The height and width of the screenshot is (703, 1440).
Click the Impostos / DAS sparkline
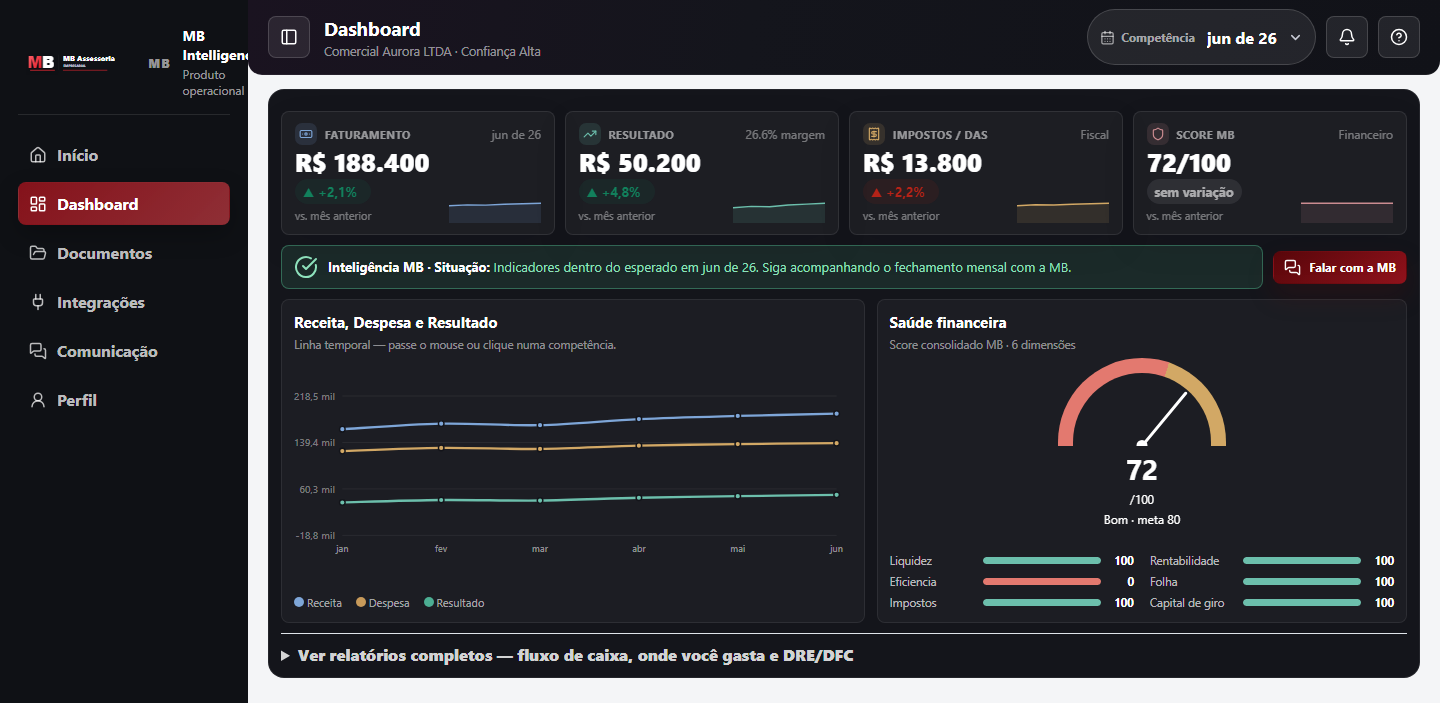pyautogui.click(x=1063, y=211)
